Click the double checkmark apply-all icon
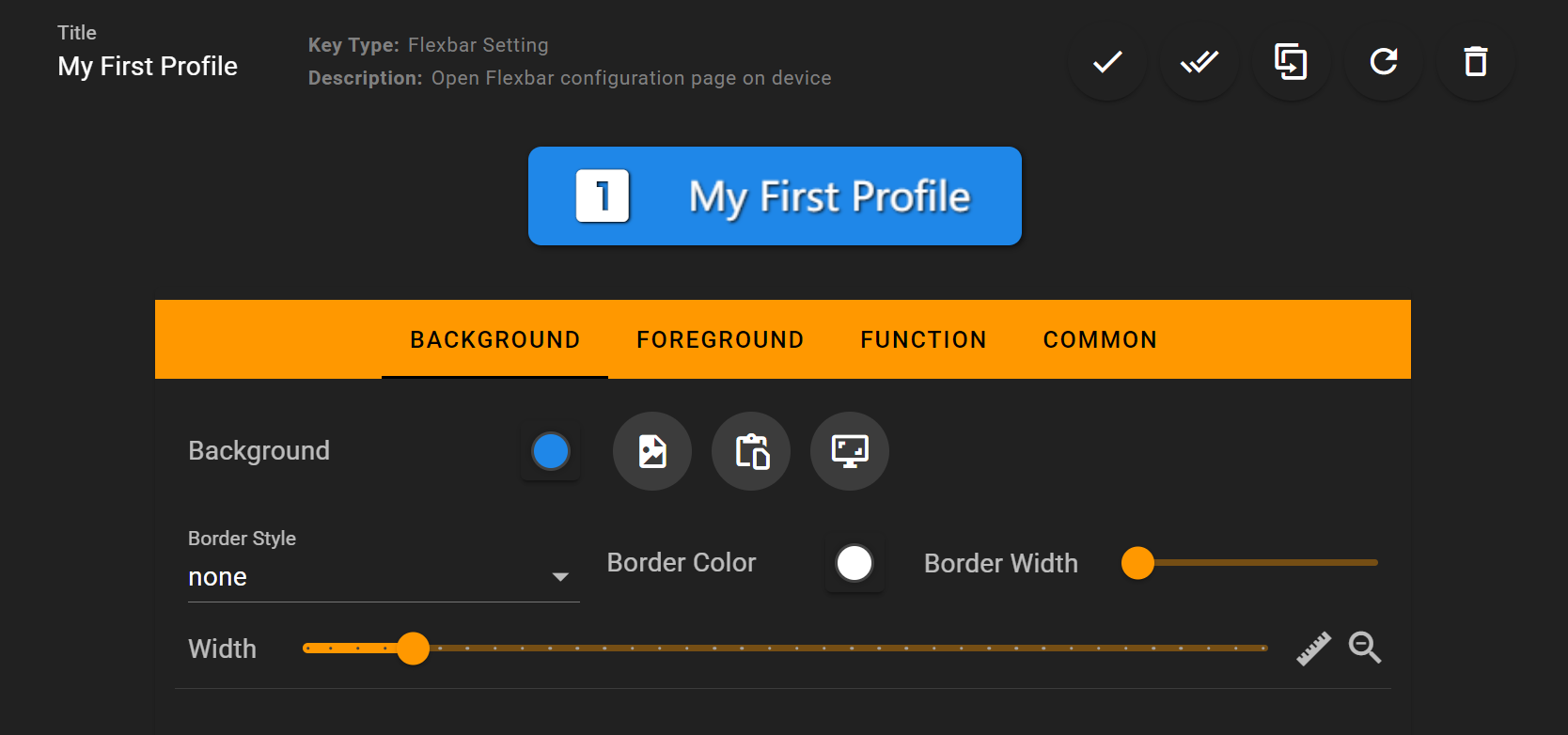 1200,62
